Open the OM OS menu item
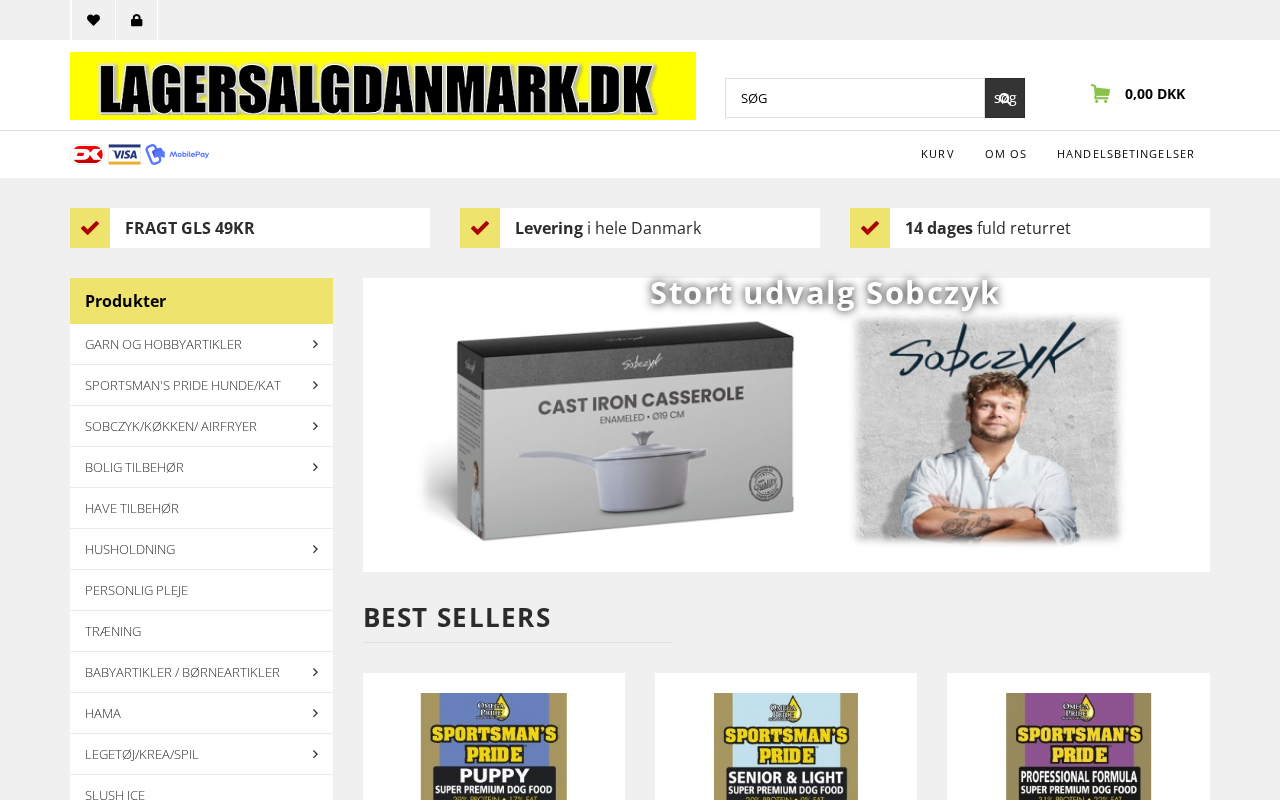 pos(1006,154)
